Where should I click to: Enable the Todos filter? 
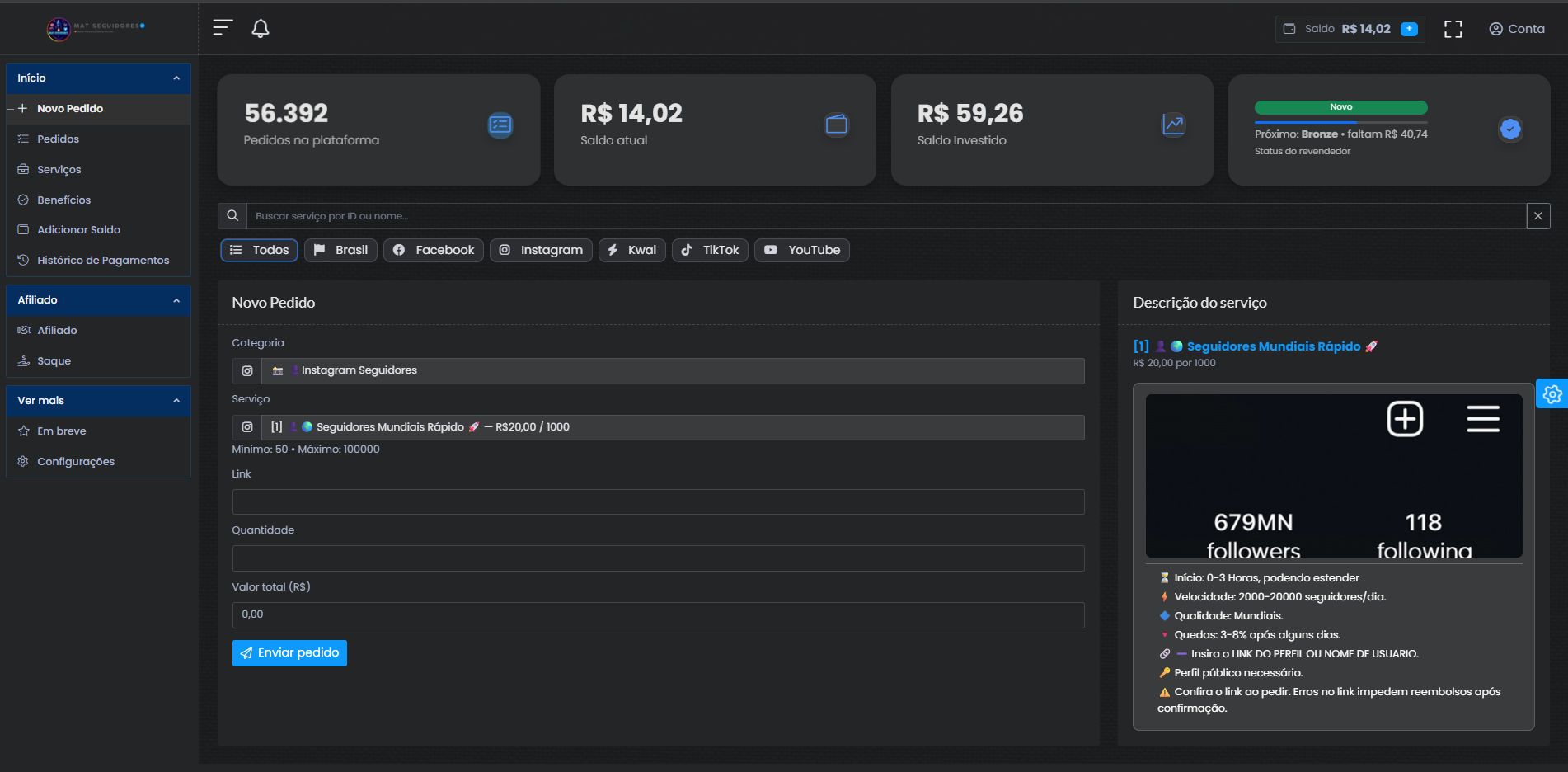258,250
